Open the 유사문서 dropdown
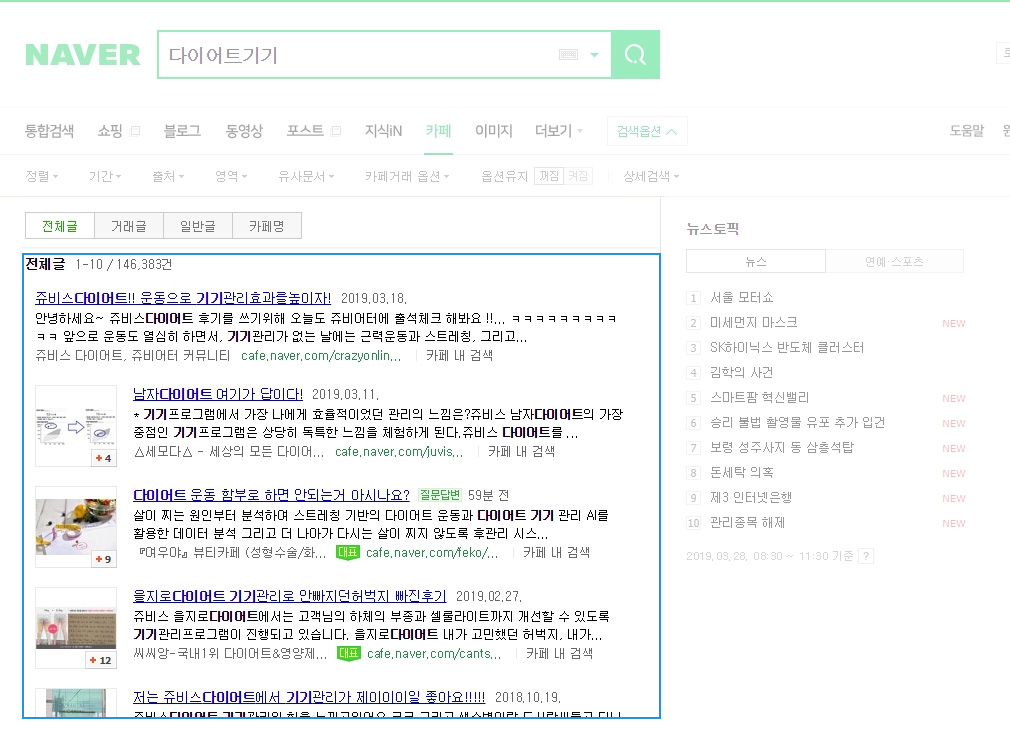The image size is (1010, 756). pos(306,176)
